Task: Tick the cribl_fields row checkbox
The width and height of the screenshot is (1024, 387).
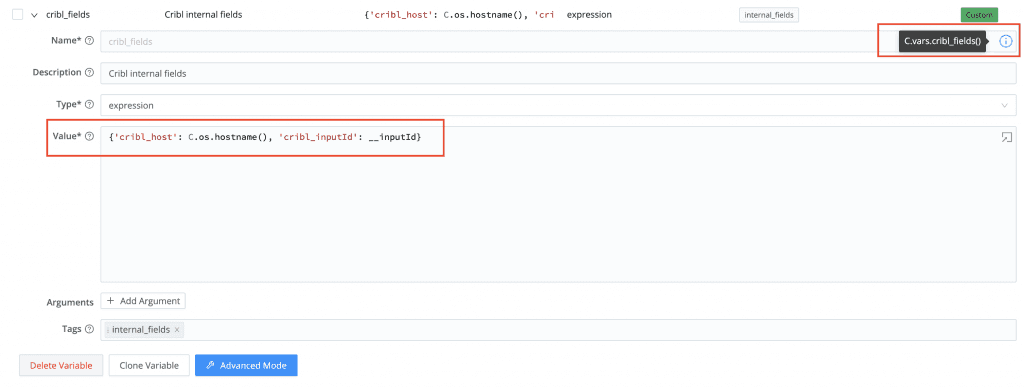Action: click(18, 14)
